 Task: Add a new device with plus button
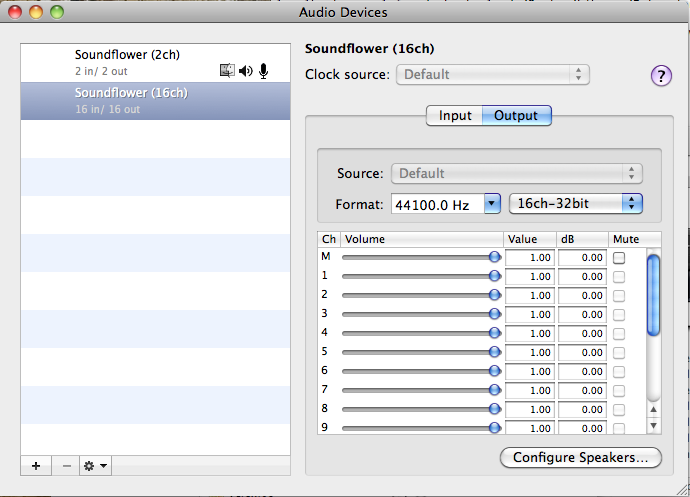36,466
